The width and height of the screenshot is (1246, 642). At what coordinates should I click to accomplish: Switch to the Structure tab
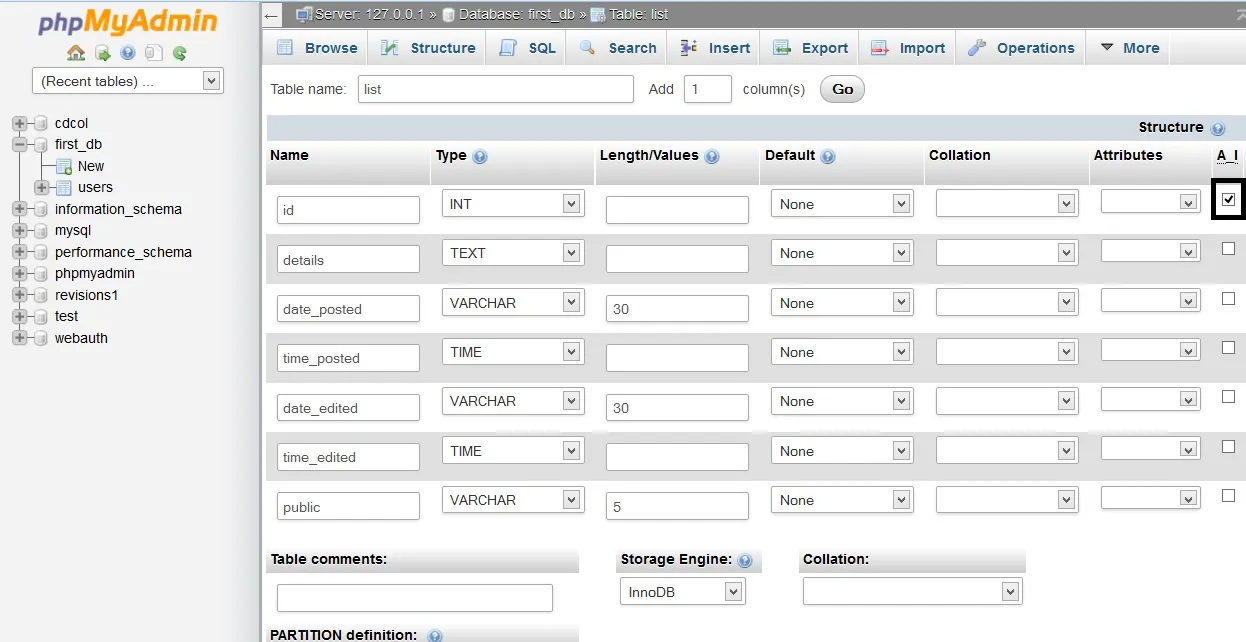tap(427, 48)
